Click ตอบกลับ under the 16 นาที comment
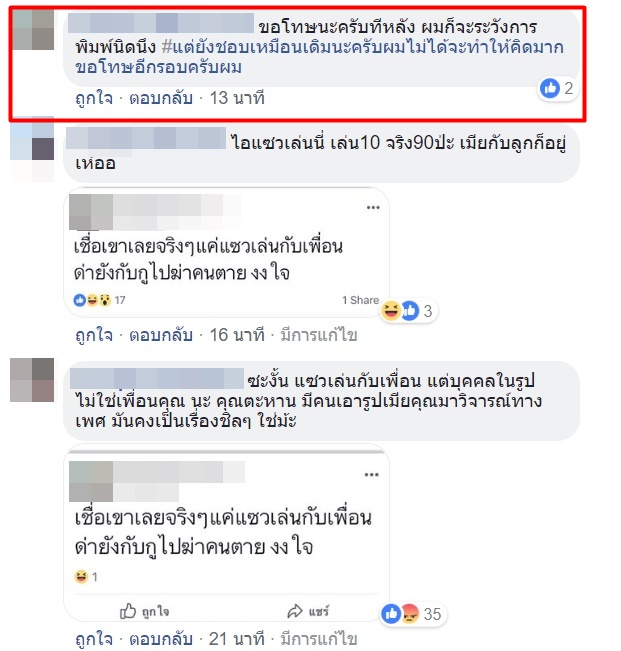The width and height of the screenshot is (621, 651). (161, 335)
